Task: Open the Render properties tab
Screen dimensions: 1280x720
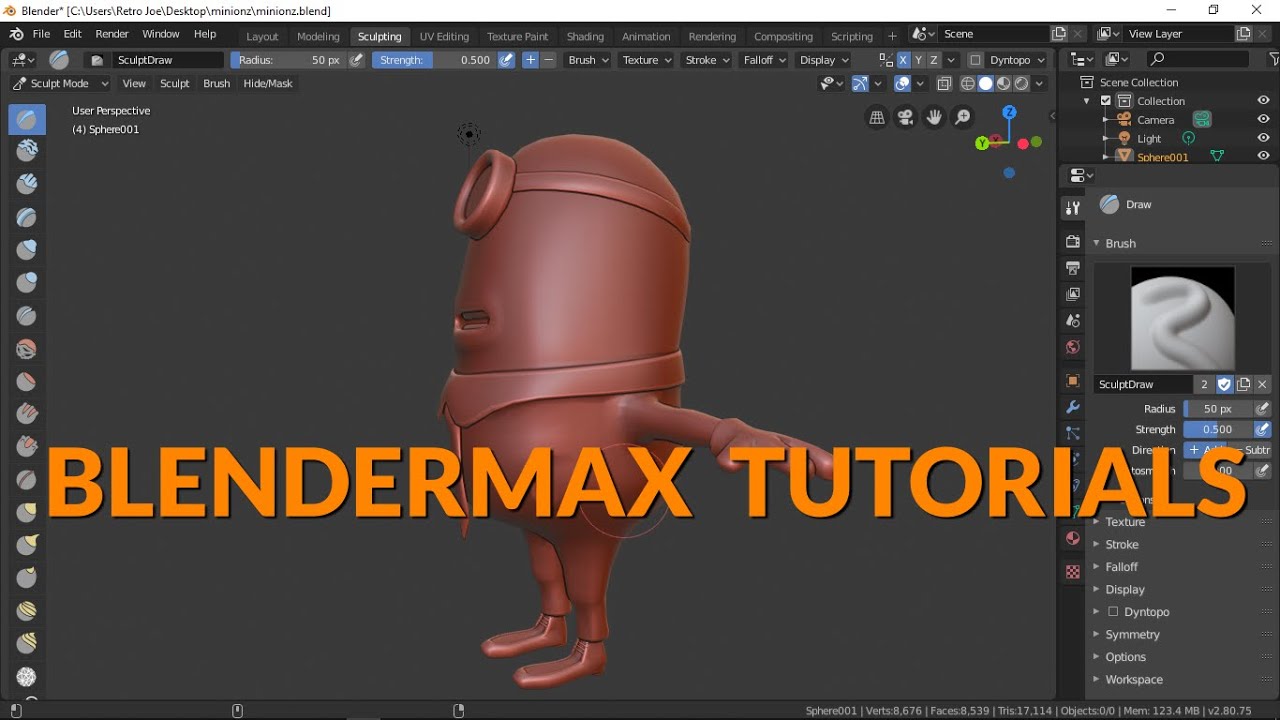Action: 1073,241
